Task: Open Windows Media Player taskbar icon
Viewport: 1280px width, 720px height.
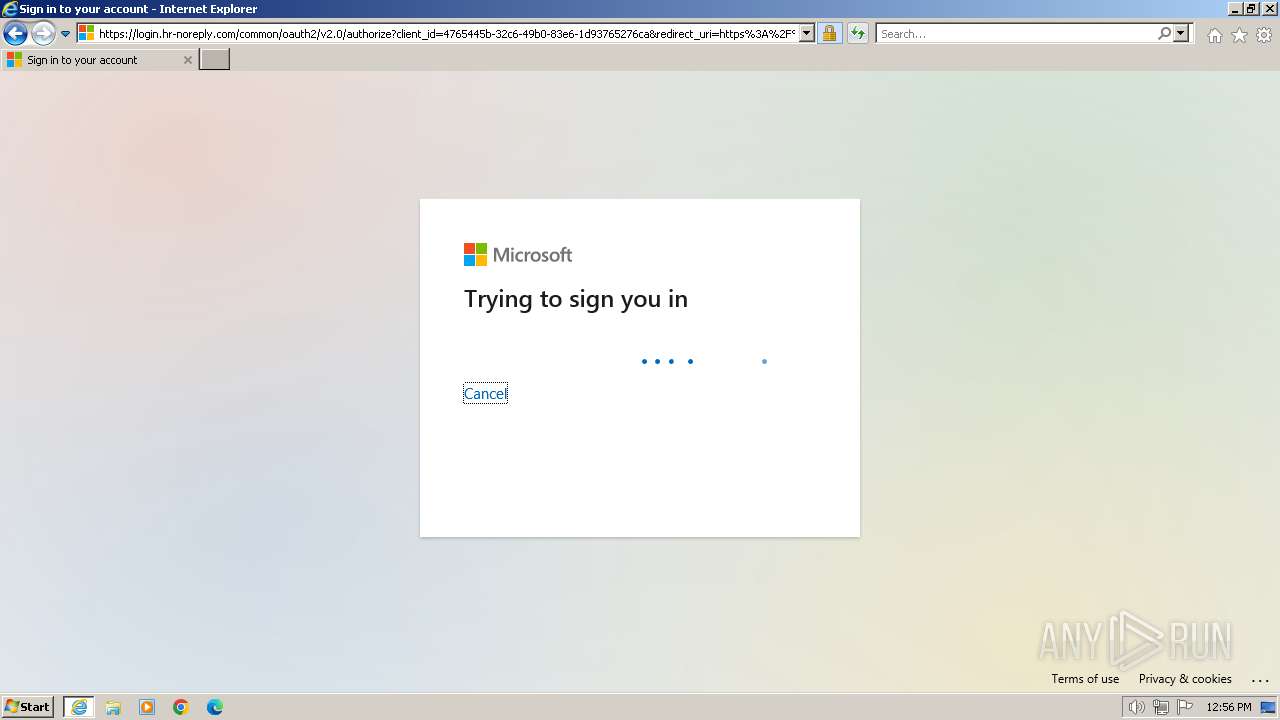Action: (x=147, y=707)
